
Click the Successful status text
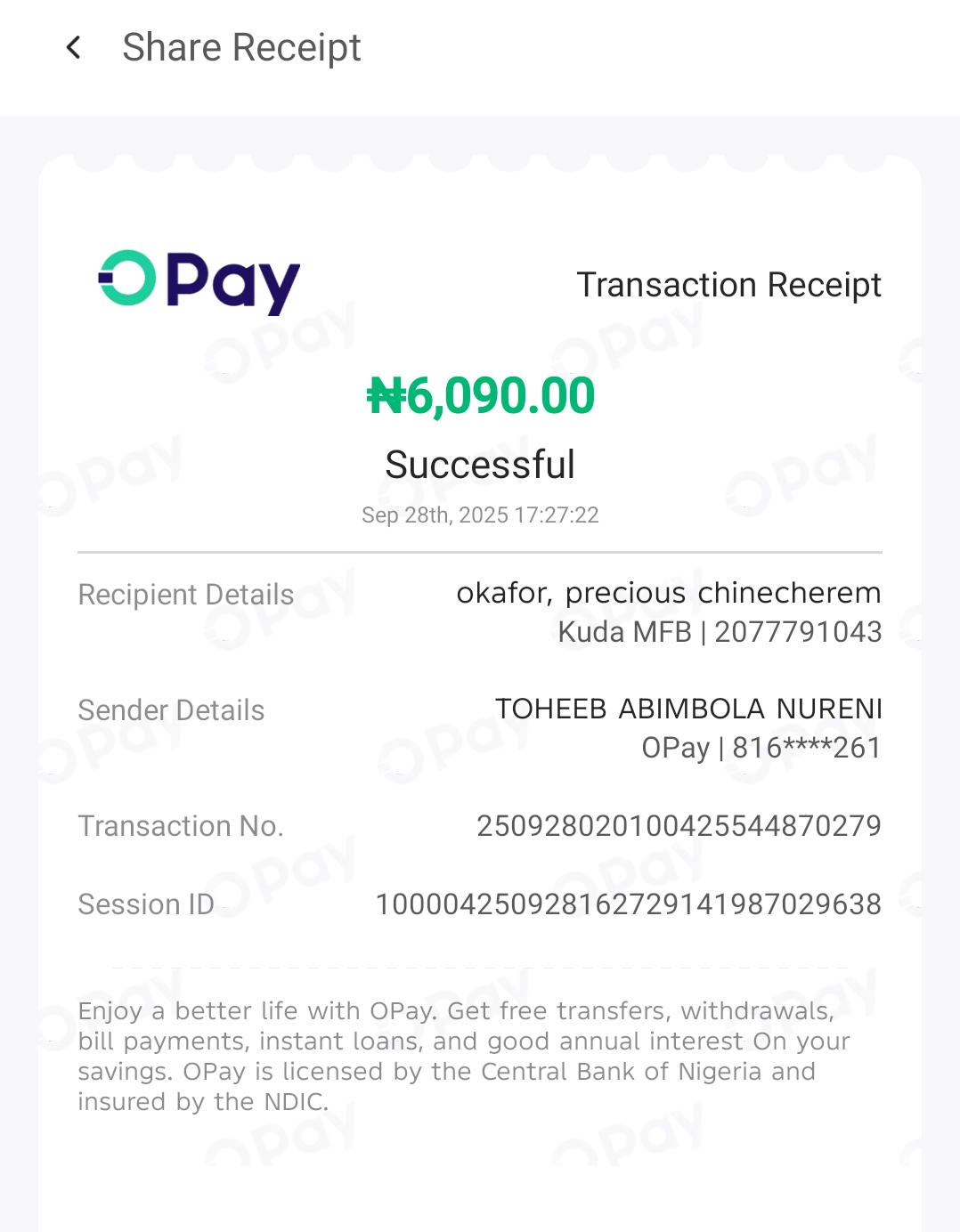(x=480, y=465)
